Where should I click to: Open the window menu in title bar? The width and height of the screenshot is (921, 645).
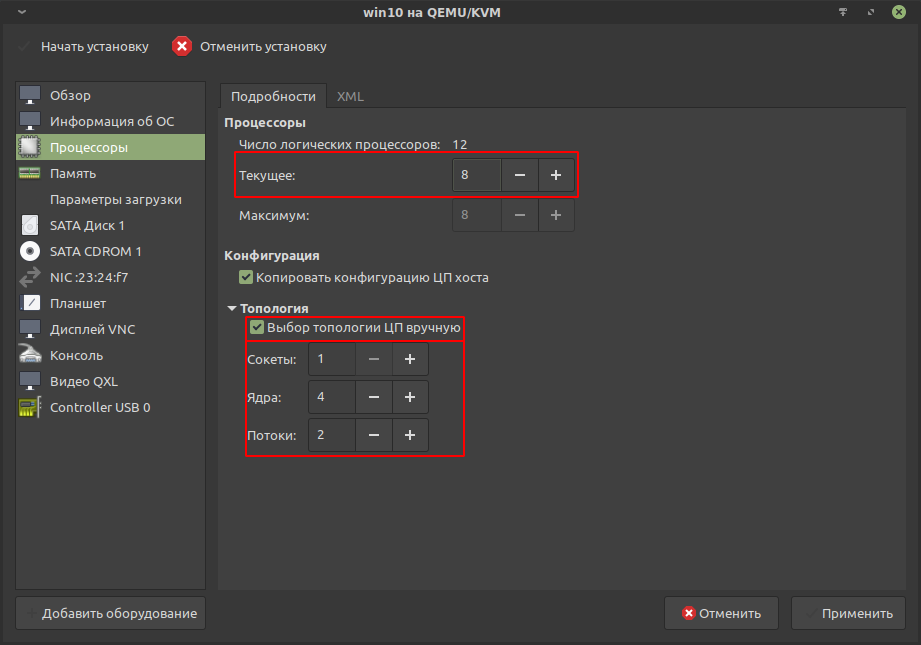tap(22, 11)
